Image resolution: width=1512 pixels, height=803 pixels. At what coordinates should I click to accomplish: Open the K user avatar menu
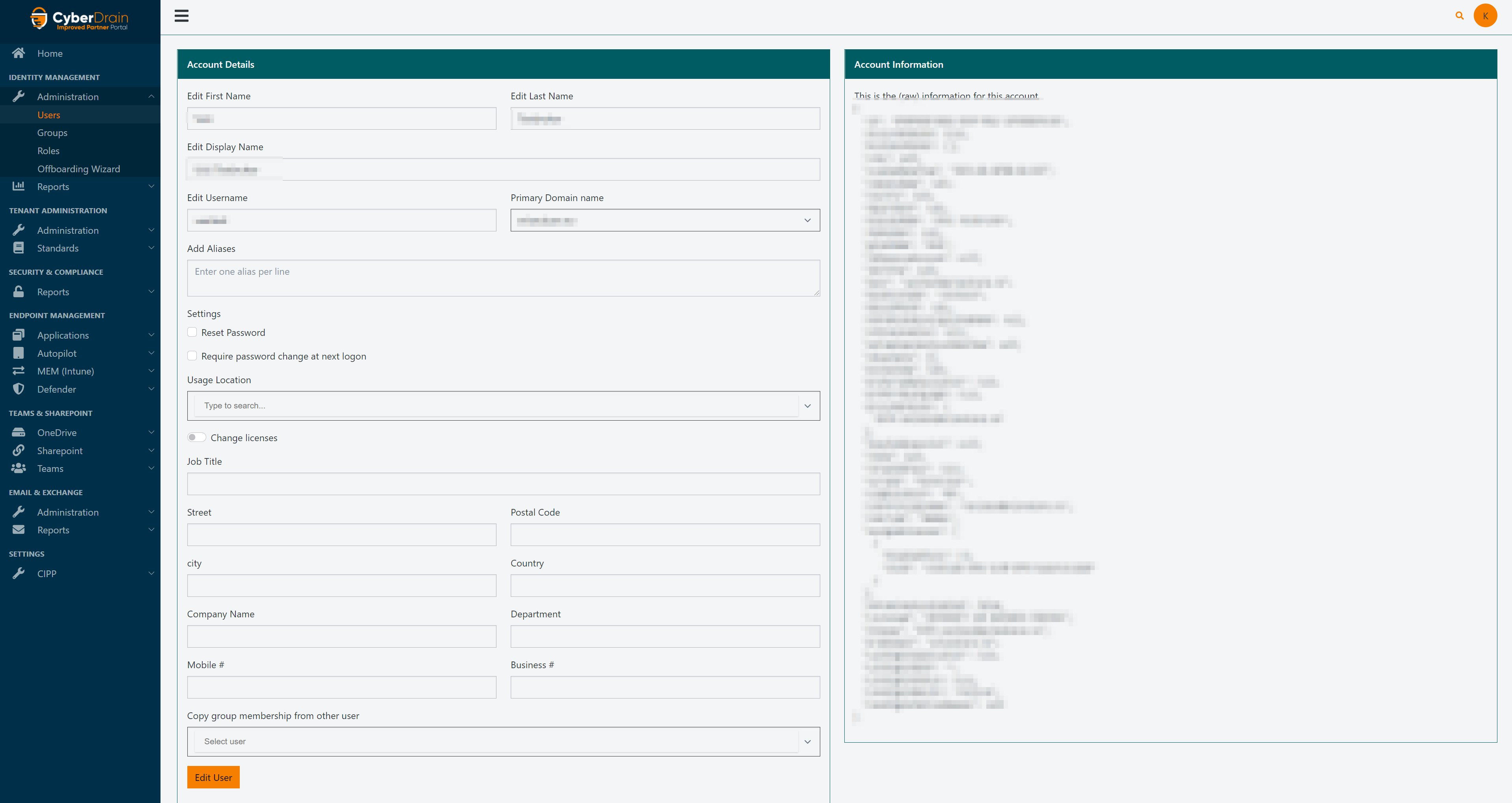pos(1485,16)
